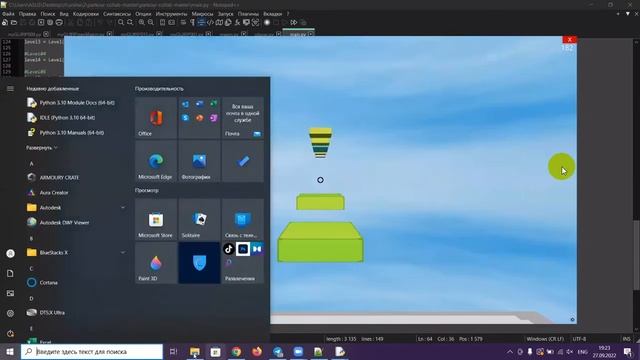Click the letter A index header

coord(31,163)
